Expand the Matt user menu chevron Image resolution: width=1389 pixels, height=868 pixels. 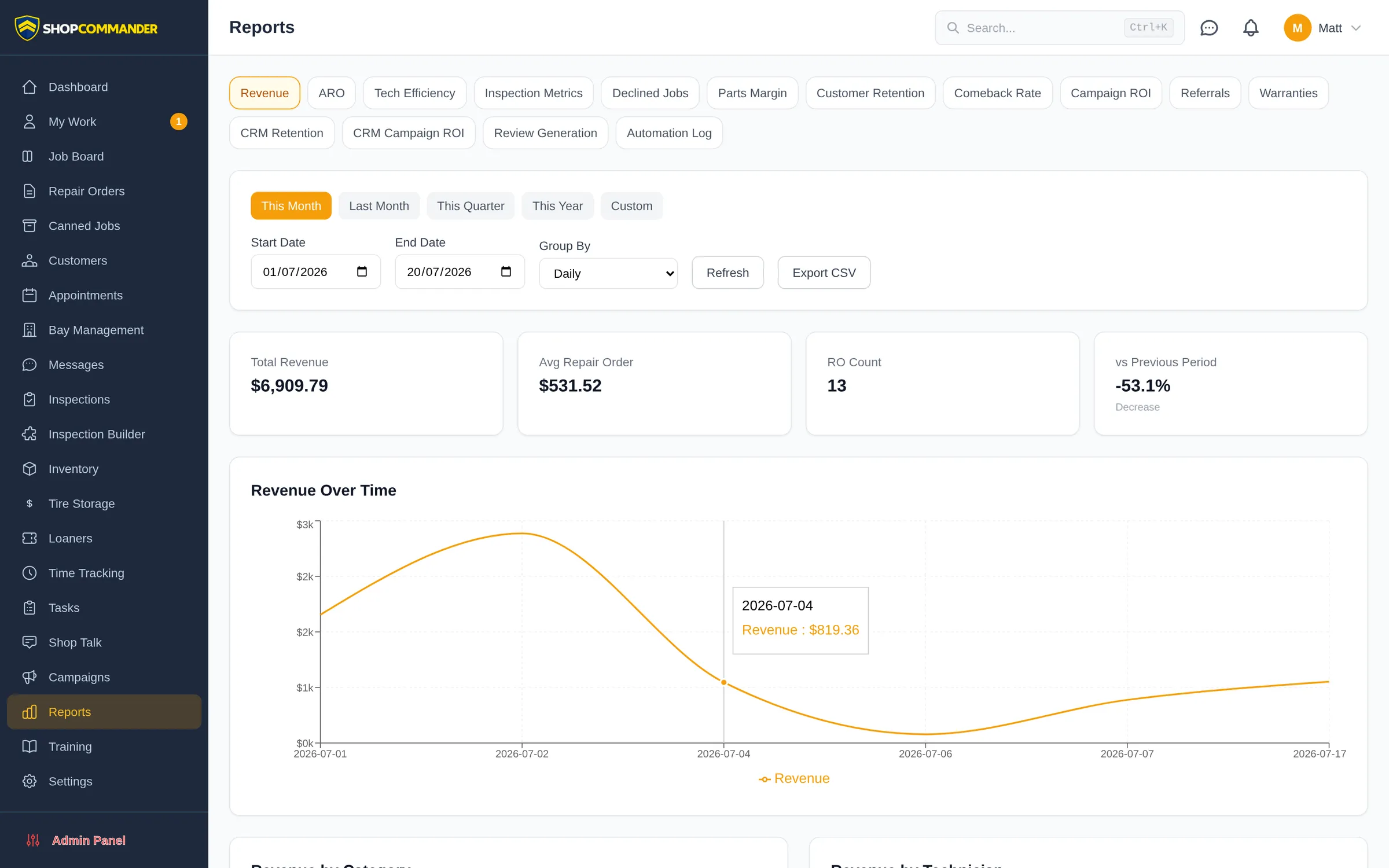1356,28
